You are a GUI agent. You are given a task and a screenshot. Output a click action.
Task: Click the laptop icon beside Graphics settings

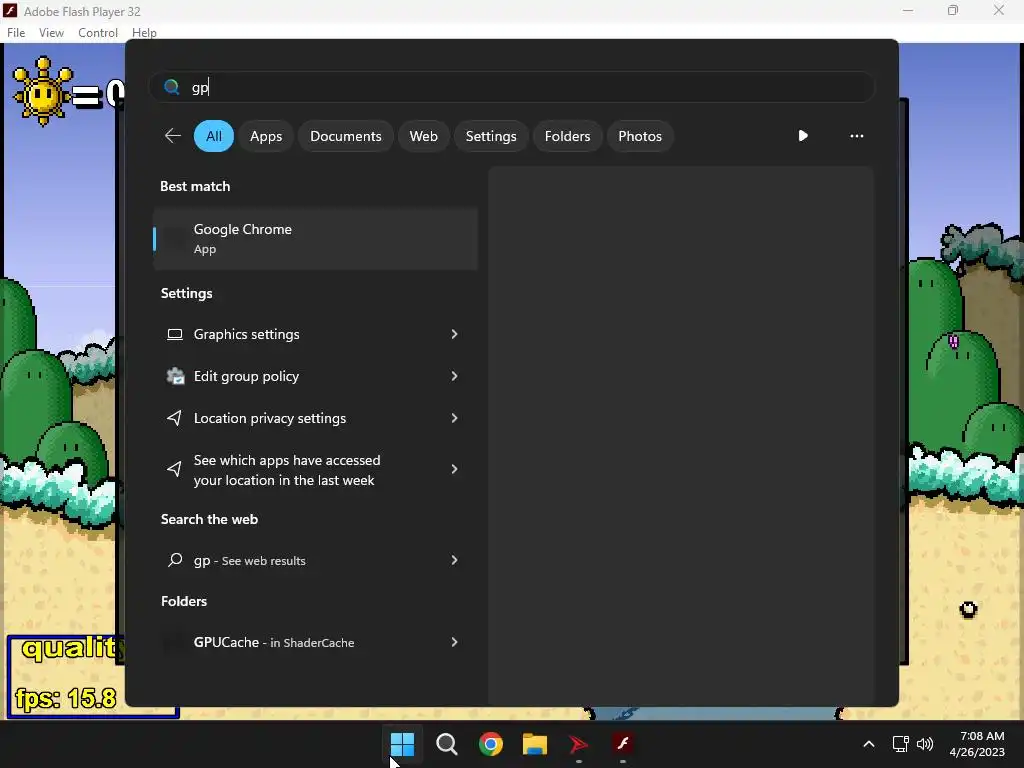tap(174, 334)
